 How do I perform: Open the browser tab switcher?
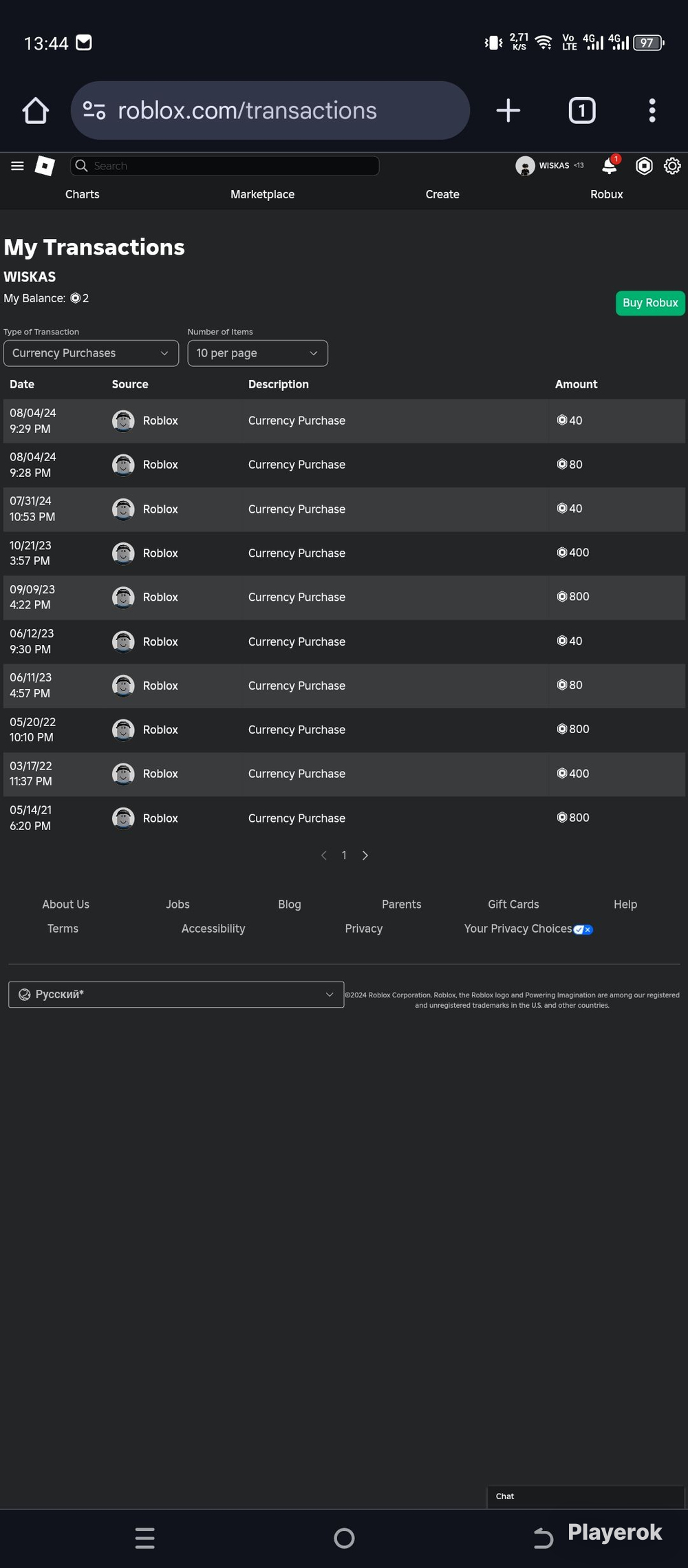click(x=582, y=110)
